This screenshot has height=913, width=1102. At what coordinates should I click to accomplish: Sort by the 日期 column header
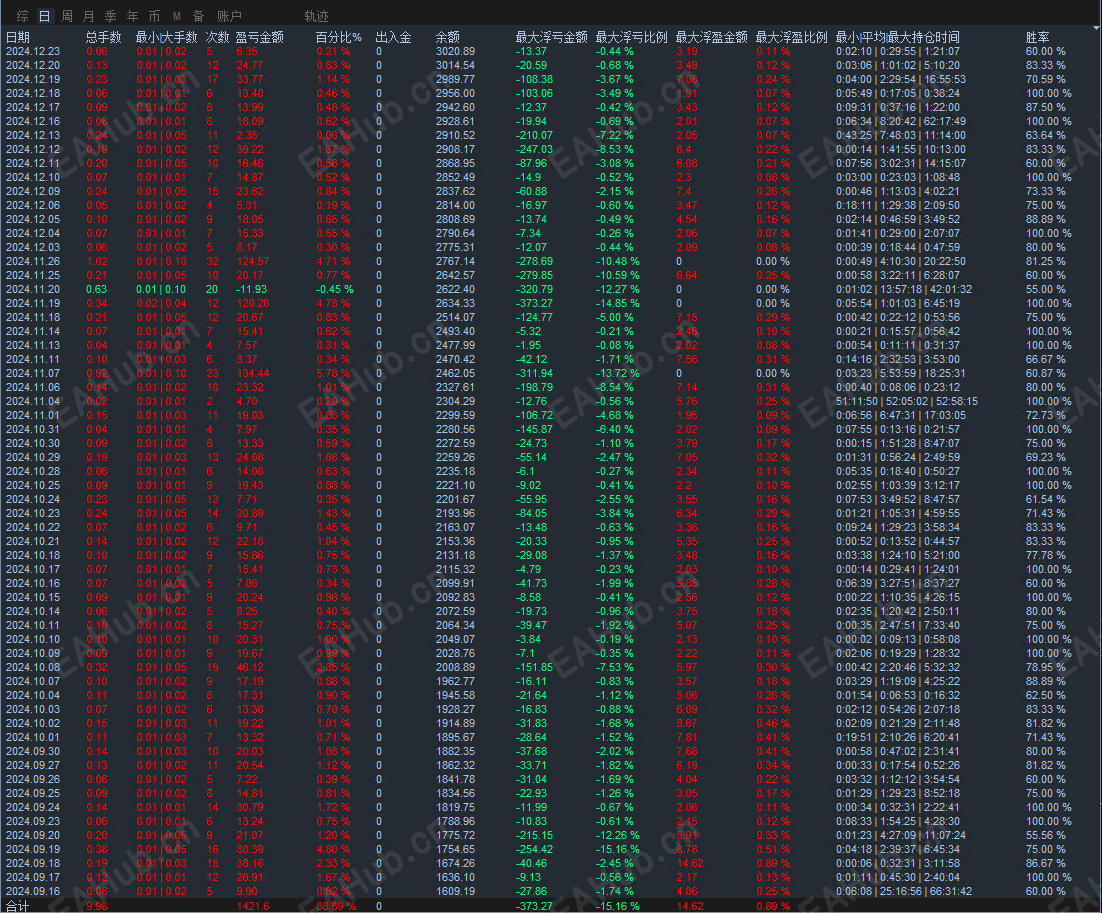coord(18,37)
